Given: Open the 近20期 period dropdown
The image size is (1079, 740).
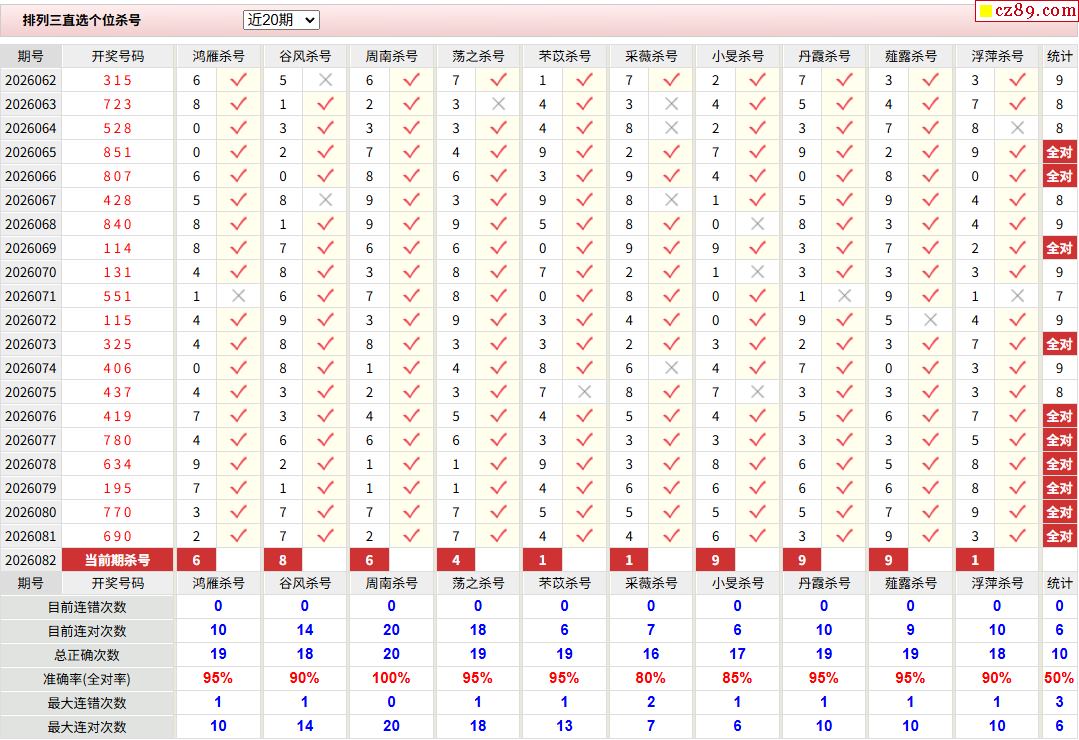Looking at the screenshot, I should click(281, 20).
